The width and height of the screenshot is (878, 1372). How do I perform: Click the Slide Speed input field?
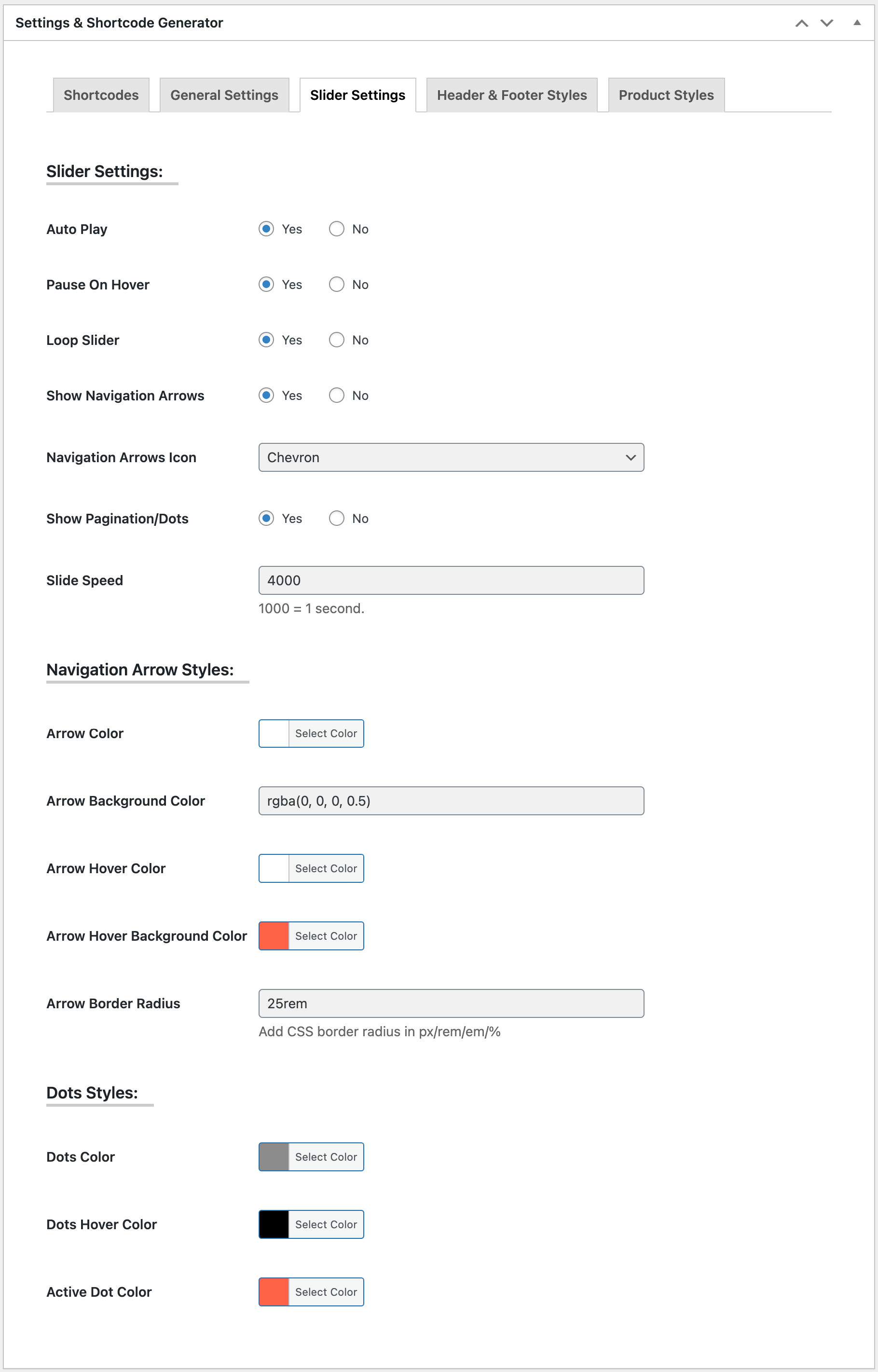click(451, 580)
